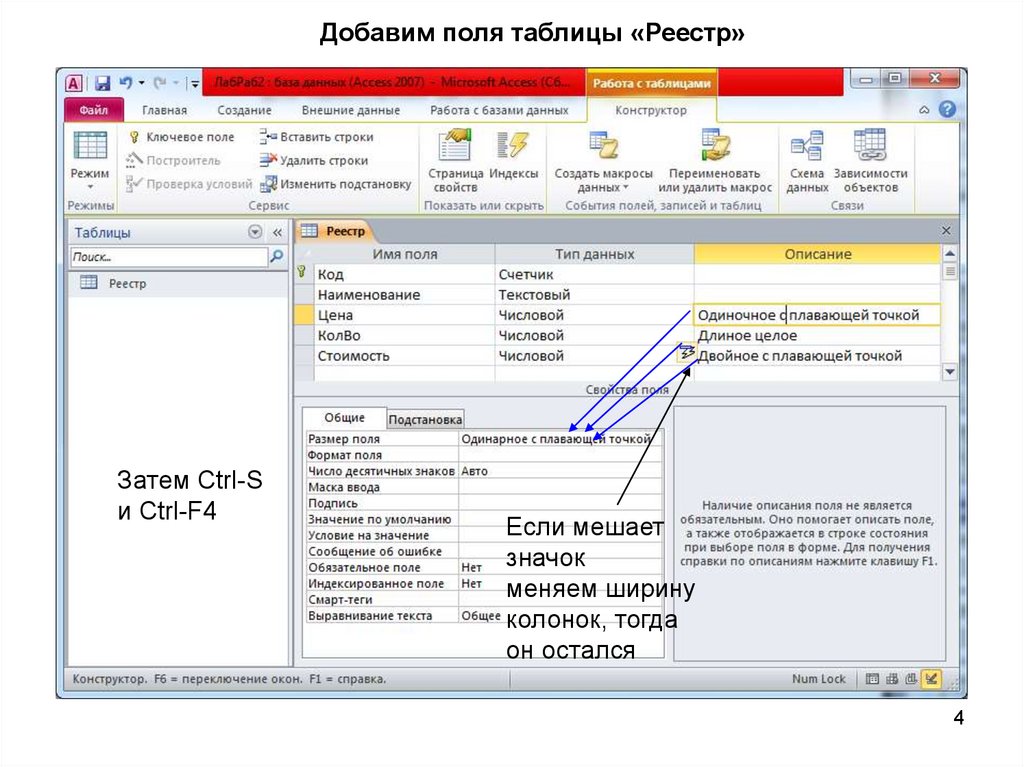Click the Режим view button
This screenshot has height=767, width=1024.
90,160
